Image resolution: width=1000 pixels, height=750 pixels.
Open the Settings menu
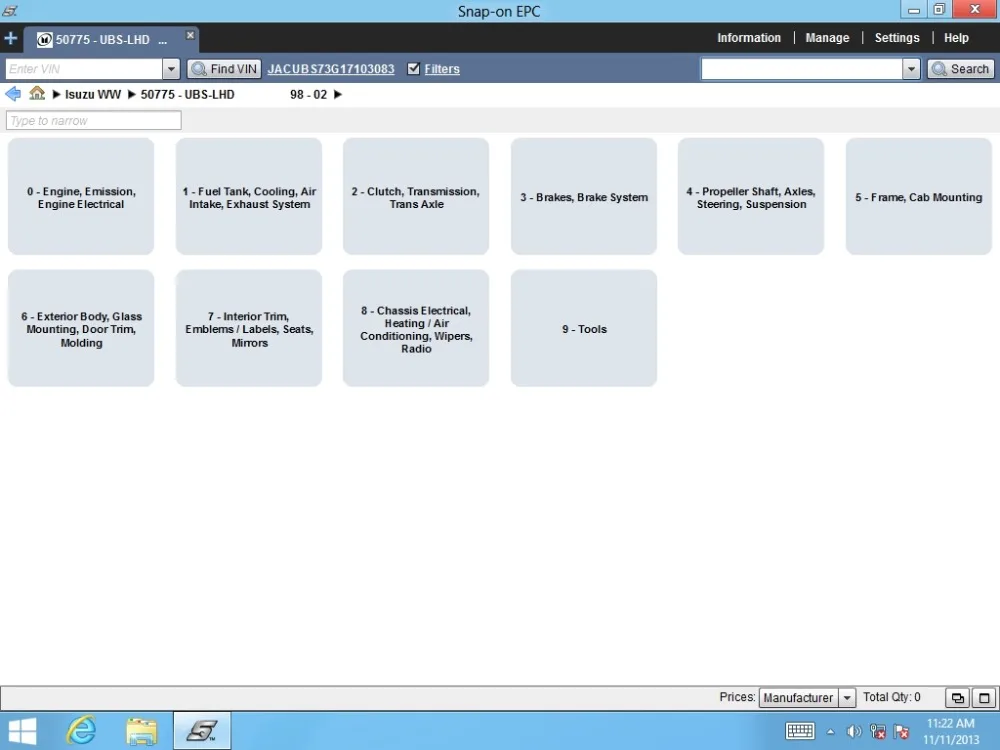(x=897, y=38)
